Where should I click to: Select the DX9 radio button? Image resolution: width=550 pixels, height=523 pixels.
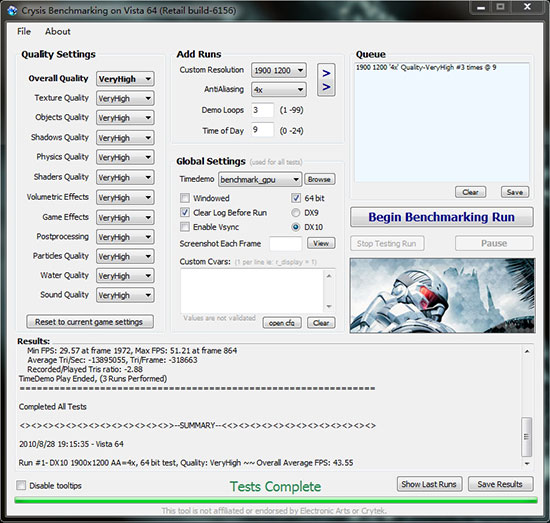pos(296,213)
